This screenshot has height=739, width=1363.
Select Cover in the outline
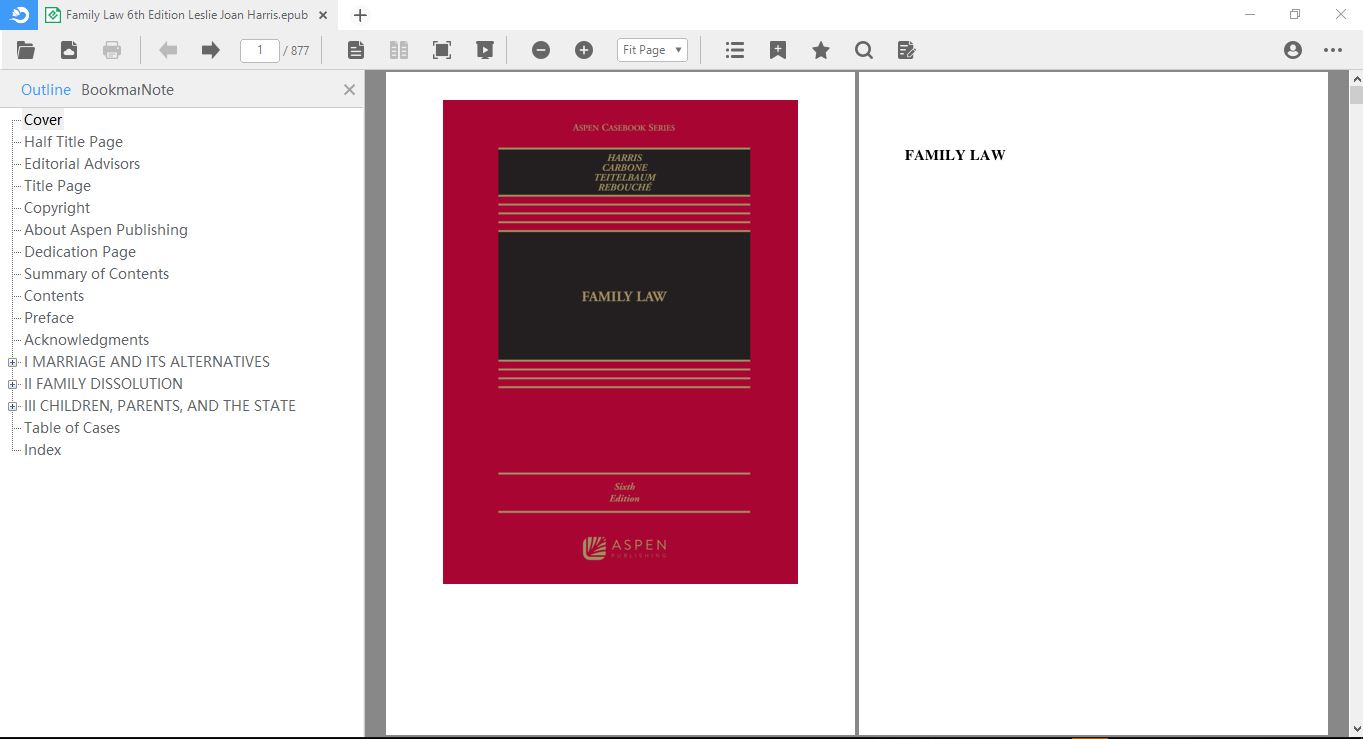coord(43,120)
